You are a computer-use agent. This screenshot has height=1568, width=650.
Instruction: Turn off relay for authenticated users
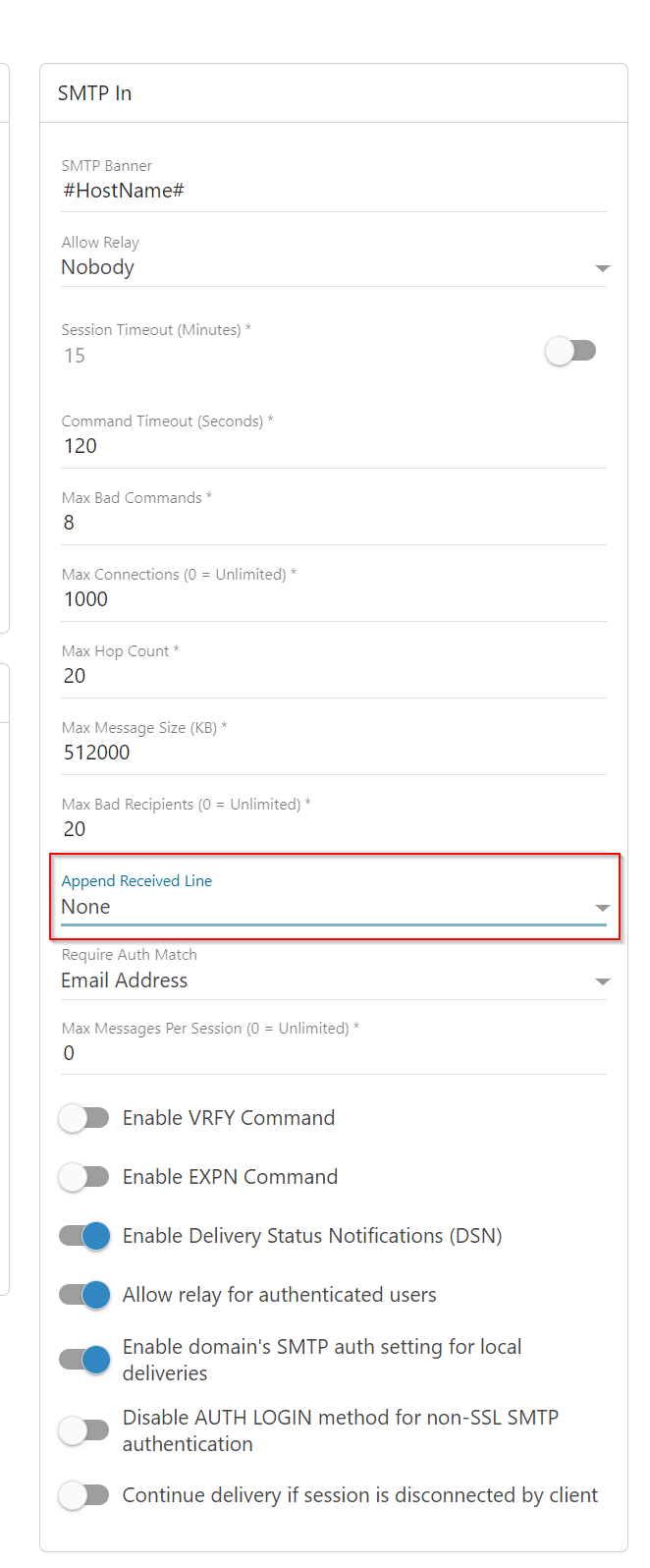(84, 1295)
